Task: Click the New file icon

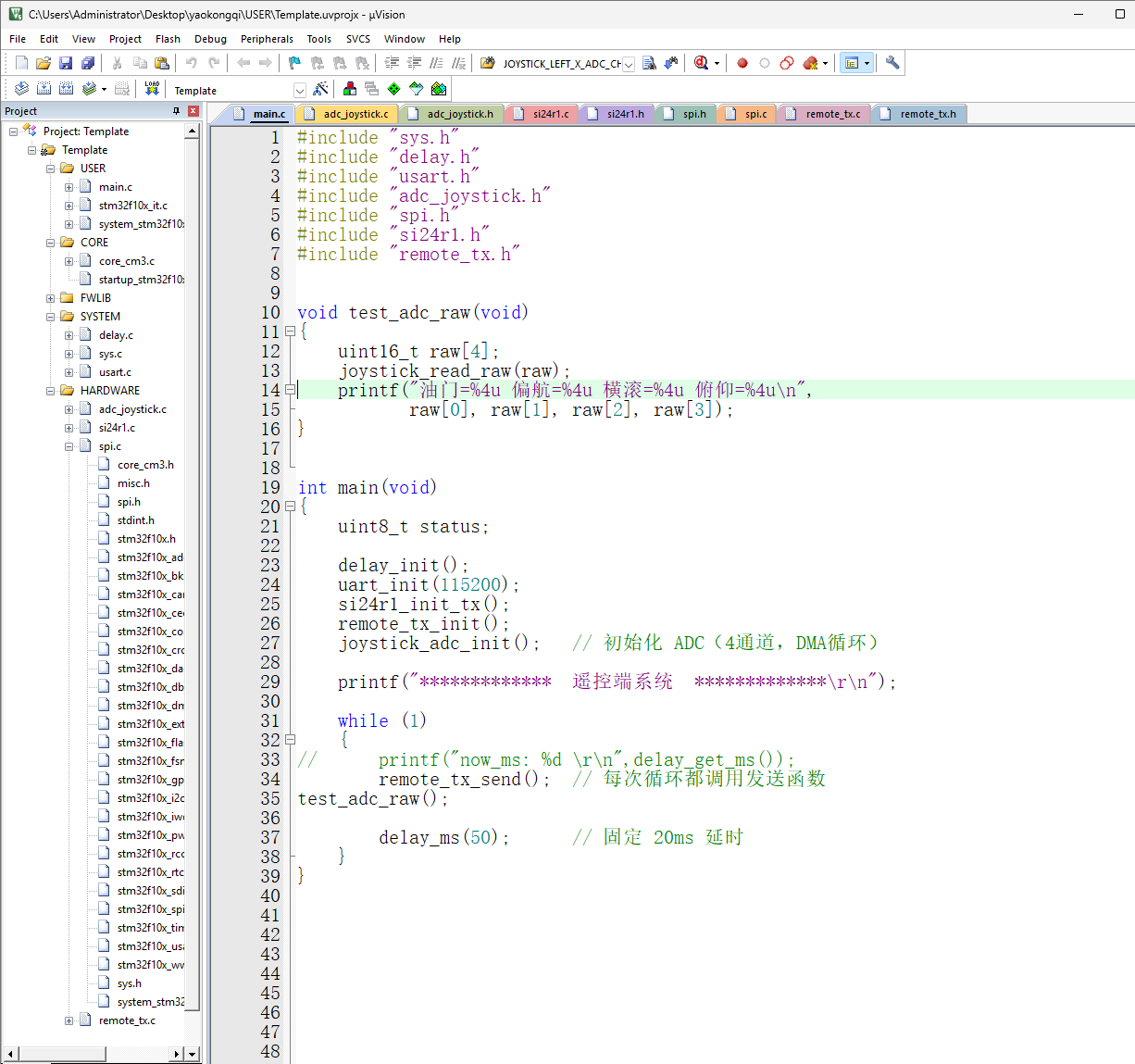Action: point(21,63)
